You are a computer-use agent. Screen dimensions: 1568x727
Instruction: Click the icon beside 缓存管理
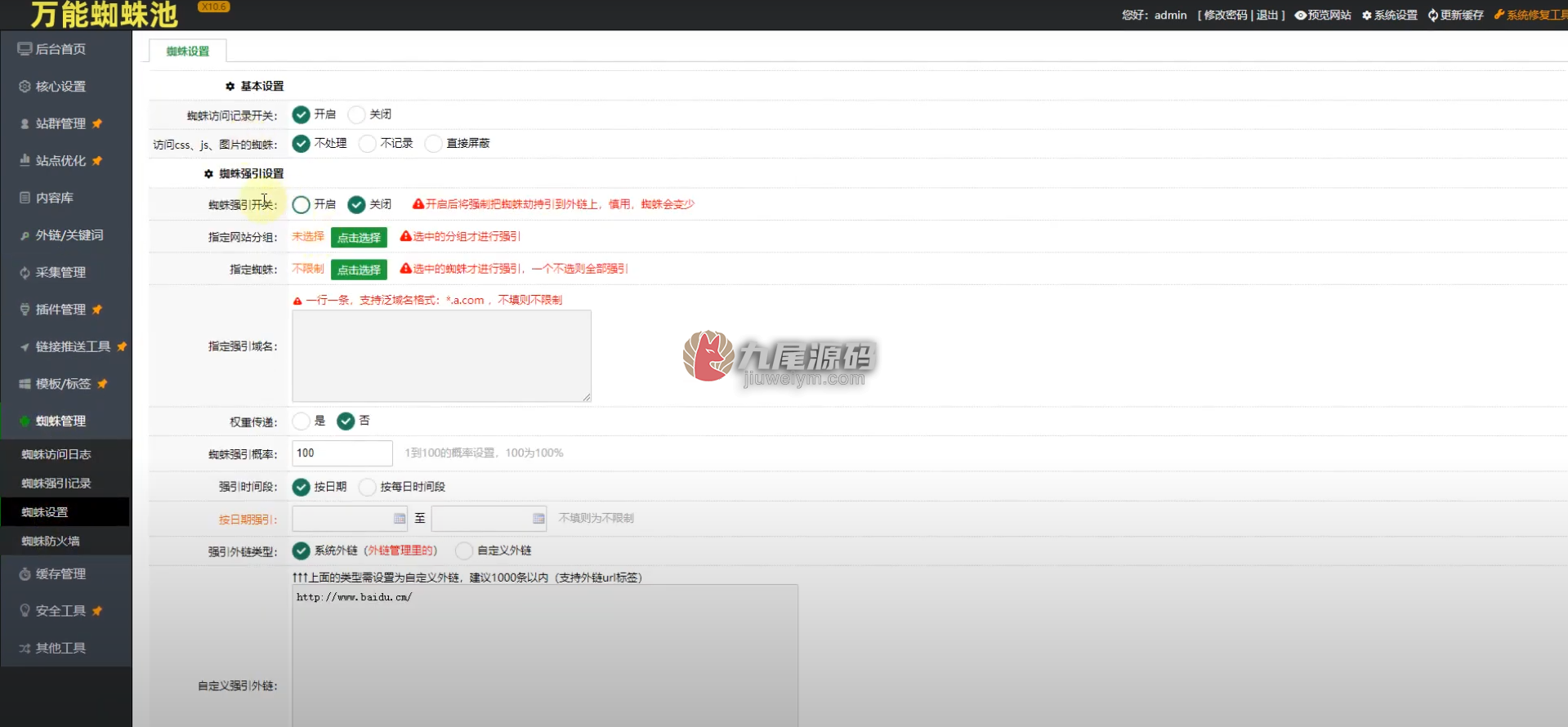(25, 574)
